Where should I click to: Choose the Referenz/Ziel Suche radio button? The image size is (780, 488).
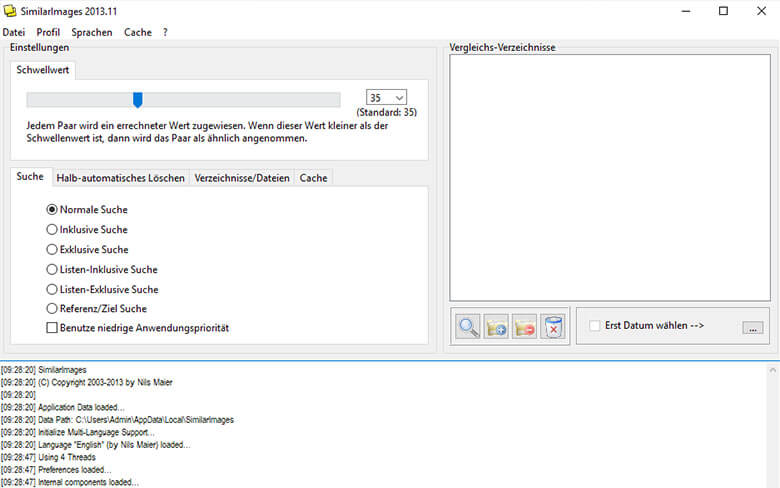52,309
